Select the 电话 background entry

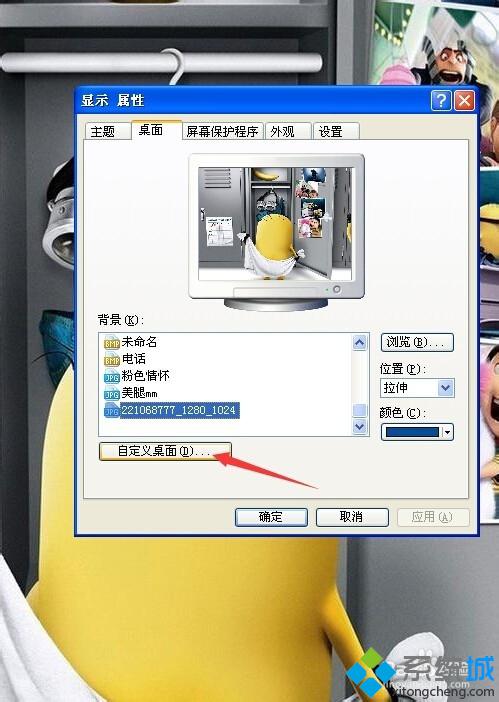(133, 359)
